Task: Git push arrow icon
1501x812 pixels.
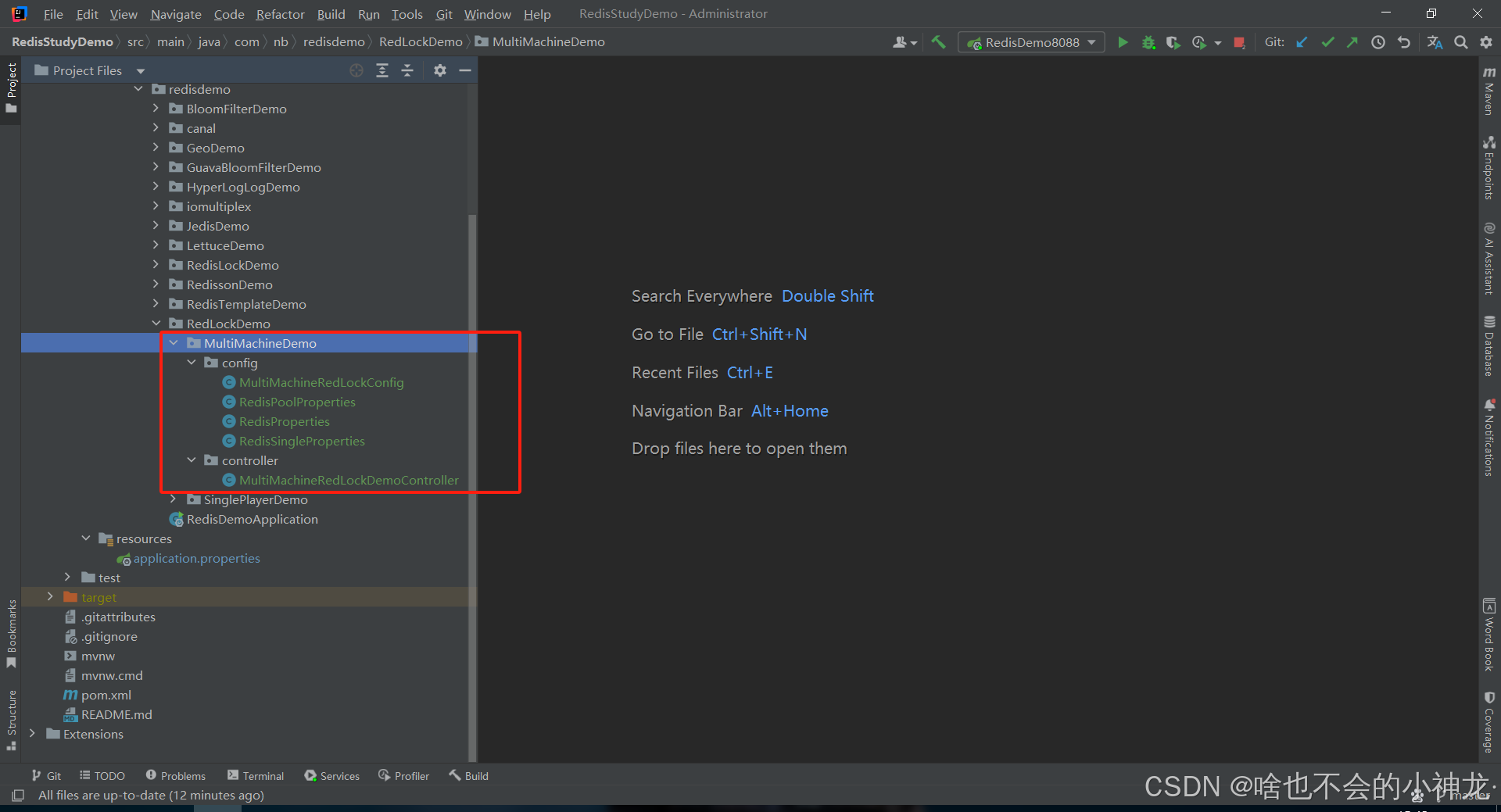Action: coord(1352,42)
